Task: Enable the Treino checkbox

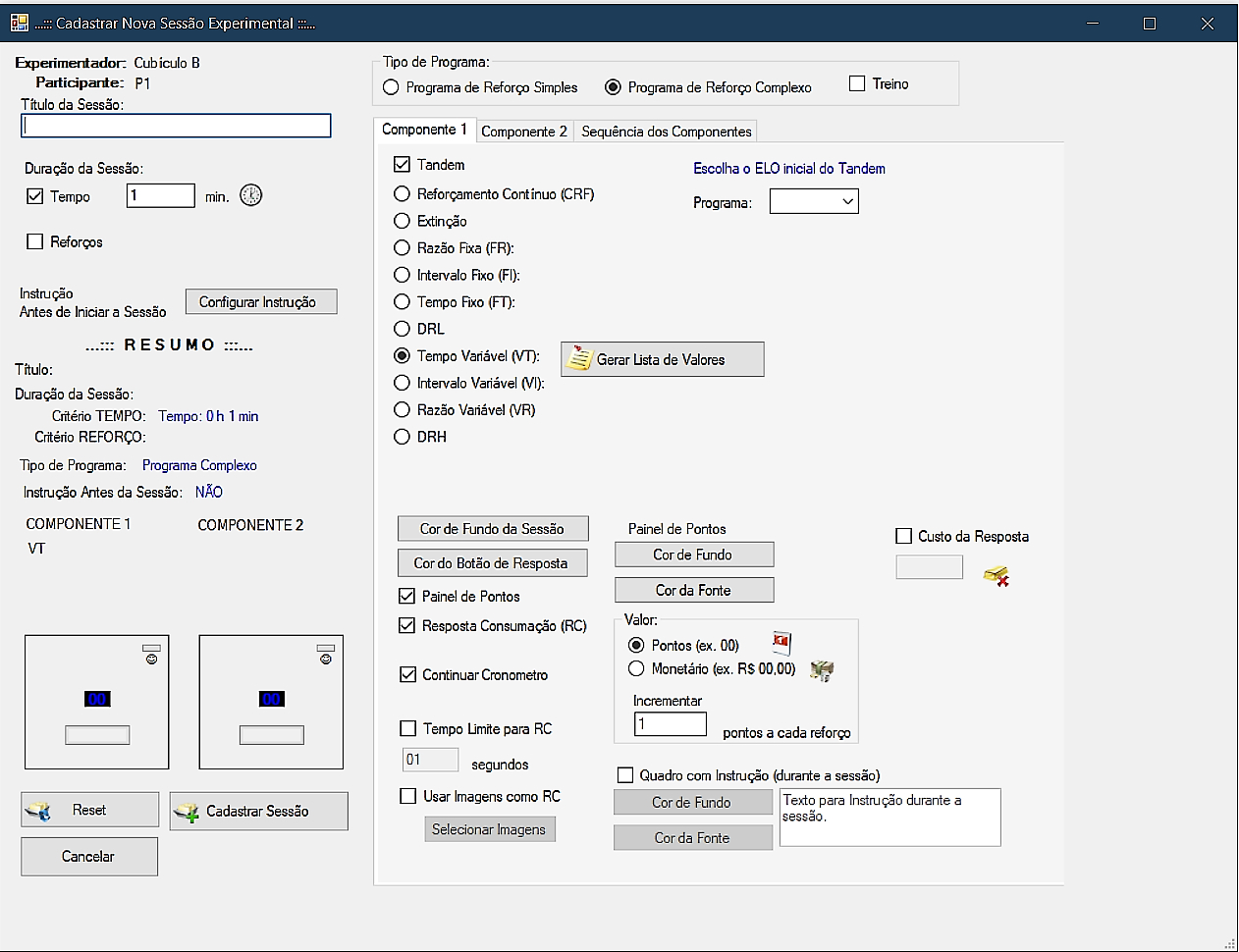Action: point(857,83)
